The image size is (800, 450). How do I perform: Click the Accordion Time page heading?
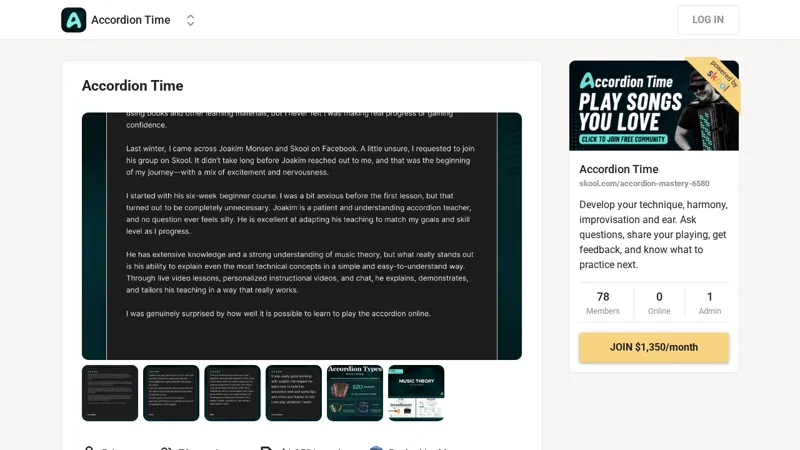coord(133,86)
